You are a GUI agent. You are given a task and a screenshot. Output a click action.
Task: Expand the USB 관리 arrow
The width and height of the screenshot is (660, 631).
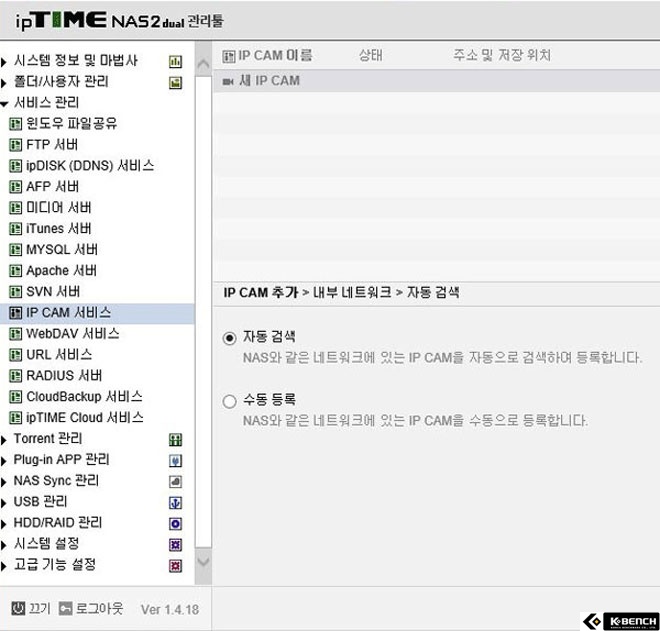coord(4,503)
